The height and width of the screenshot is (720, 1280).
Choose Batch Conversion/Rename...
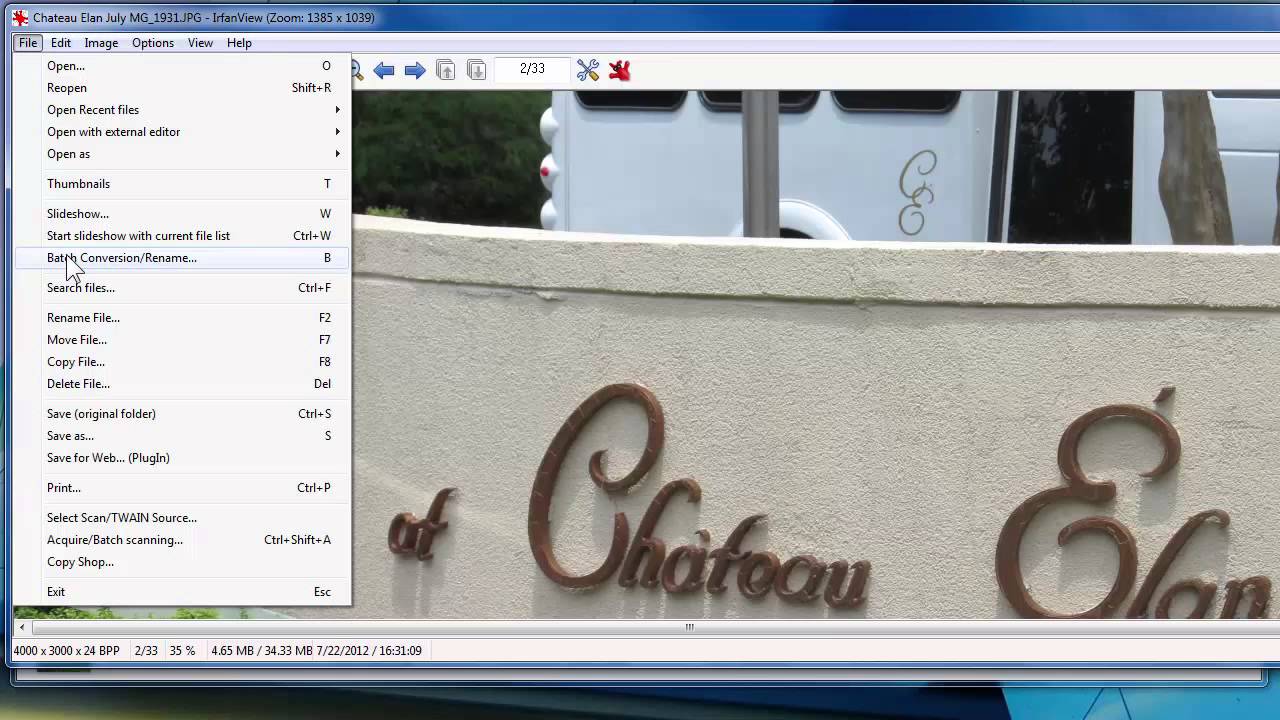click(182, 258)
